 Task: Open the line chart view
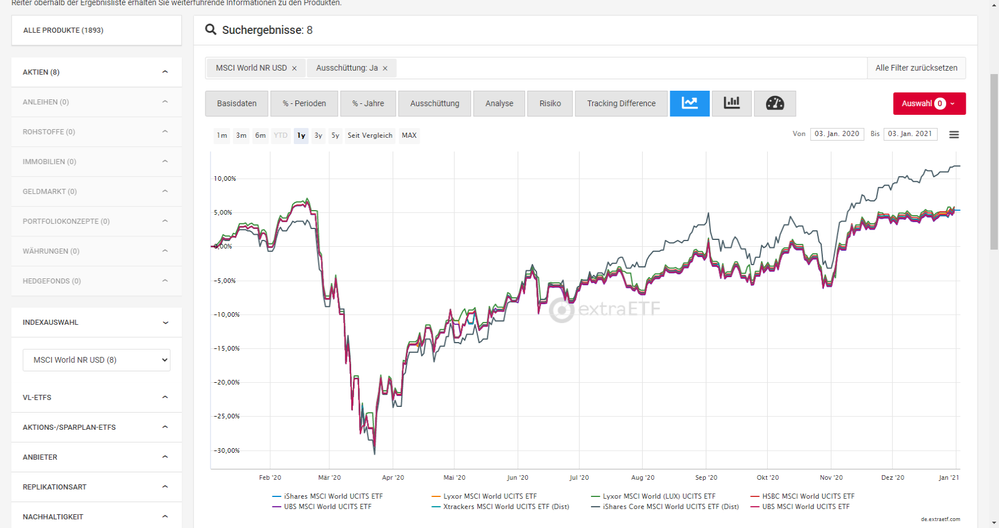pyautogui.click(x=689, y=103)
